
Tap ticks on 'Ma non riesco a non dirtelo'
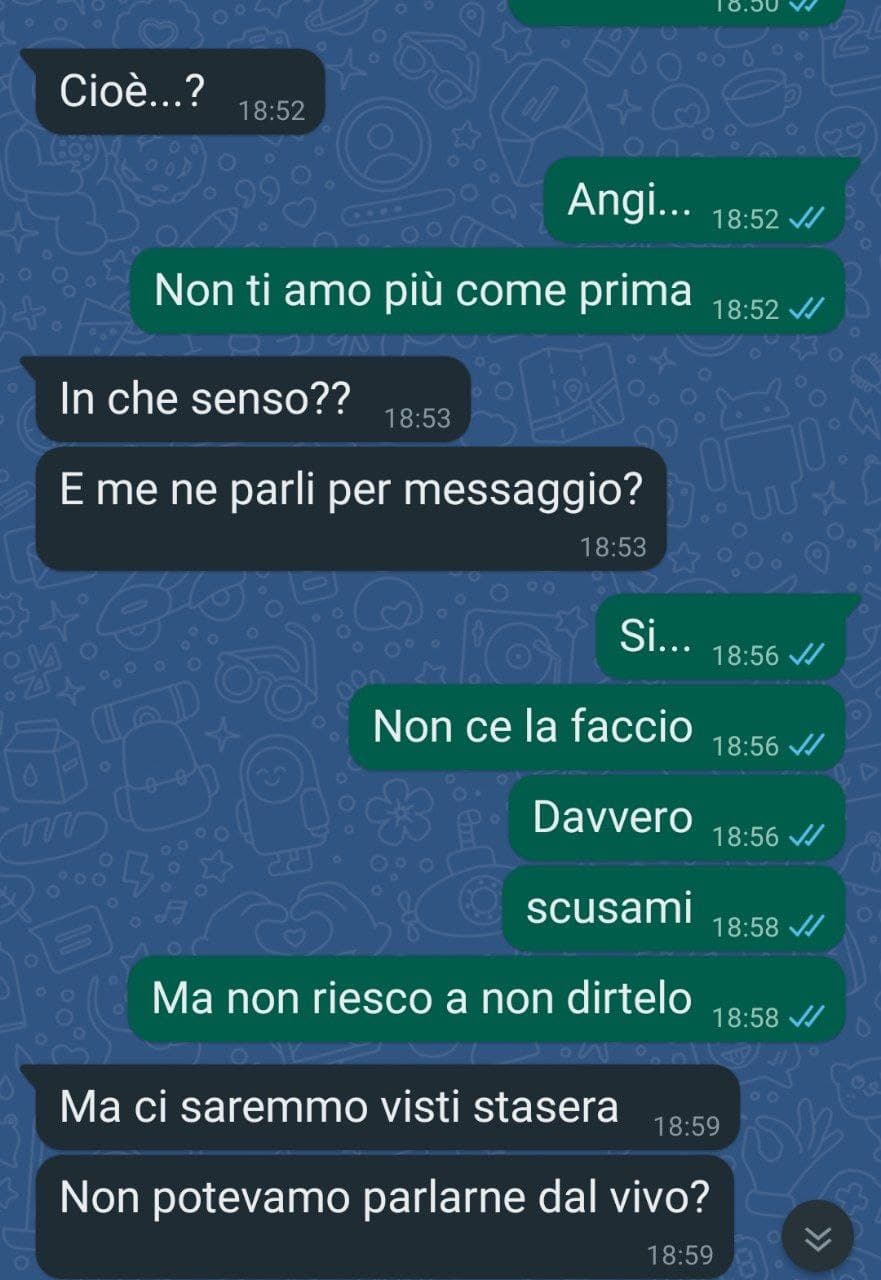806,1017
